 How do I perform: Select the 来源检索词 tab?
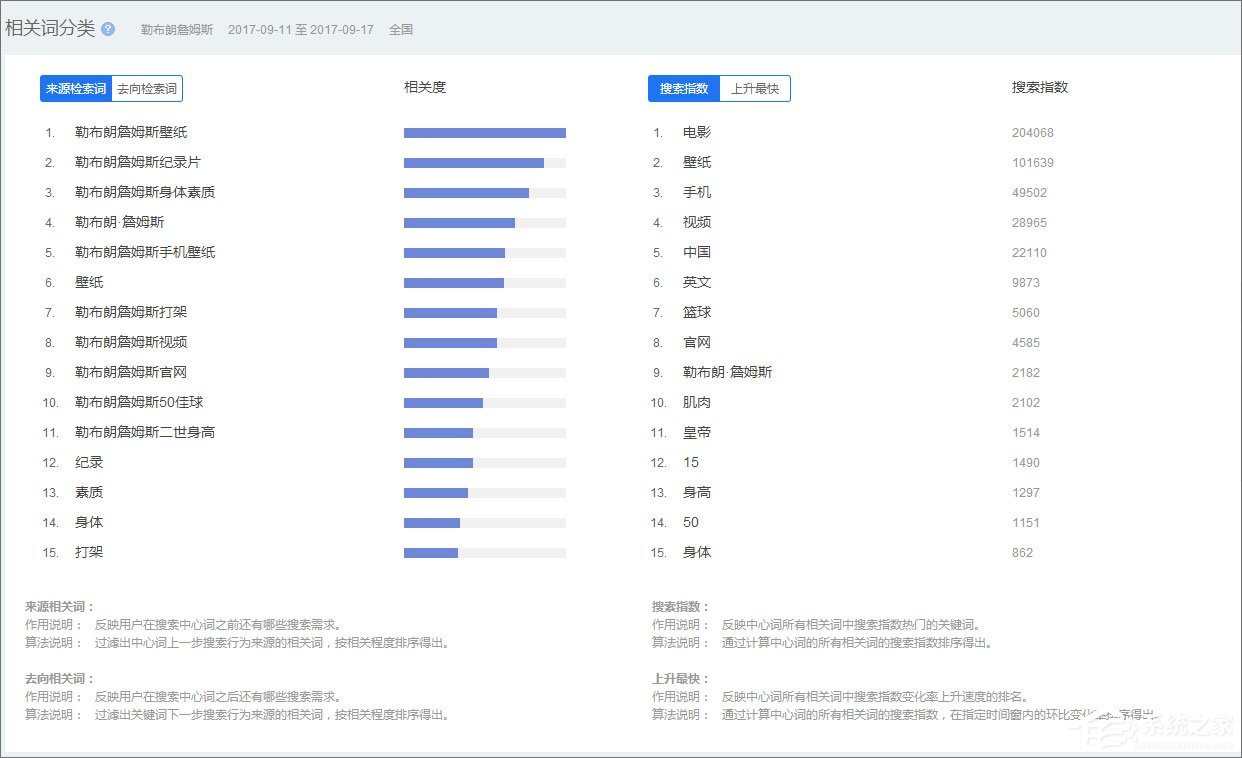(75, 88)
